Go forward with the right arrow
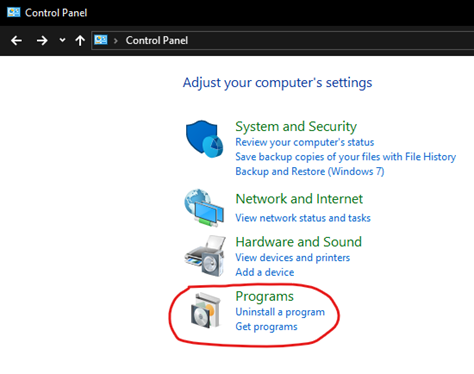Viewport: 474px width, 374px height. (x=42, y=41)
